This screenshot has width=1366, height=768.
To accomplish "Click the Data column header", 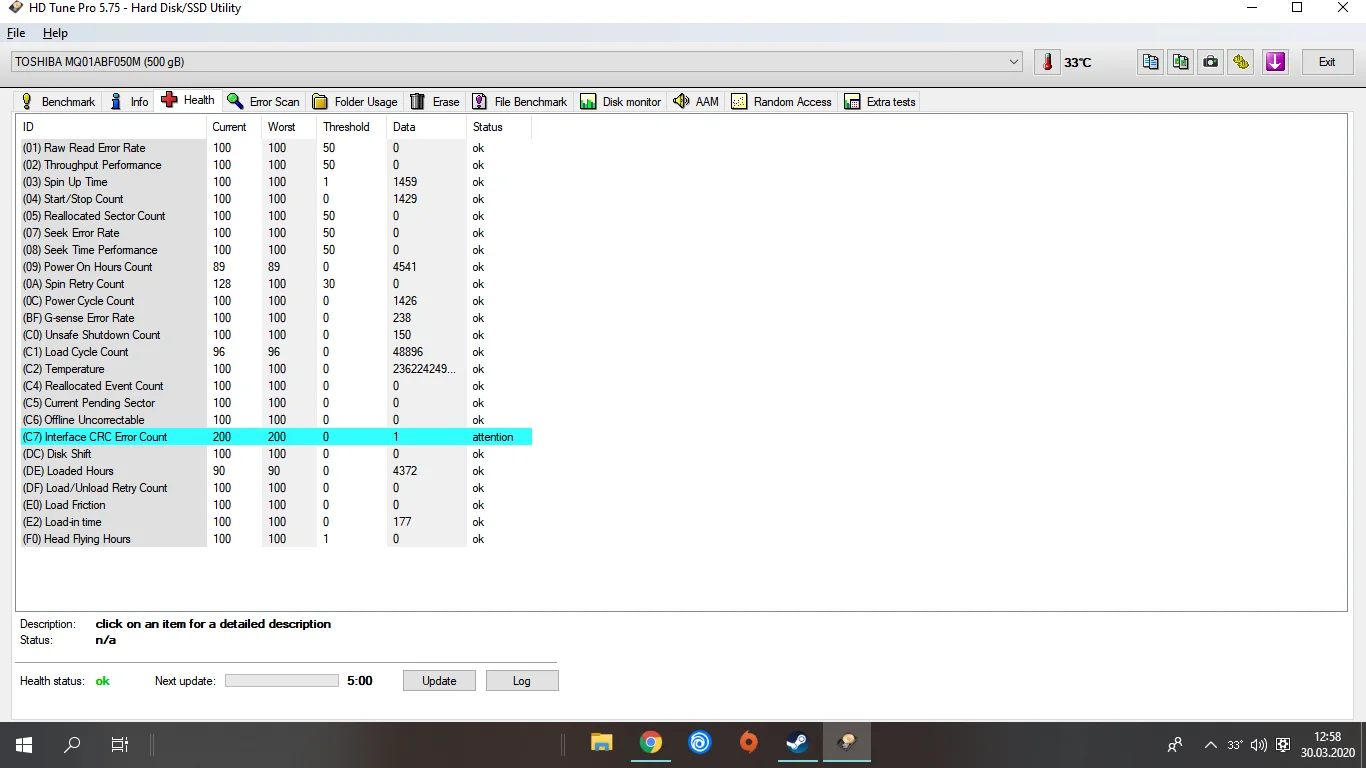I will pyautogui.click(x=426, y=127).
